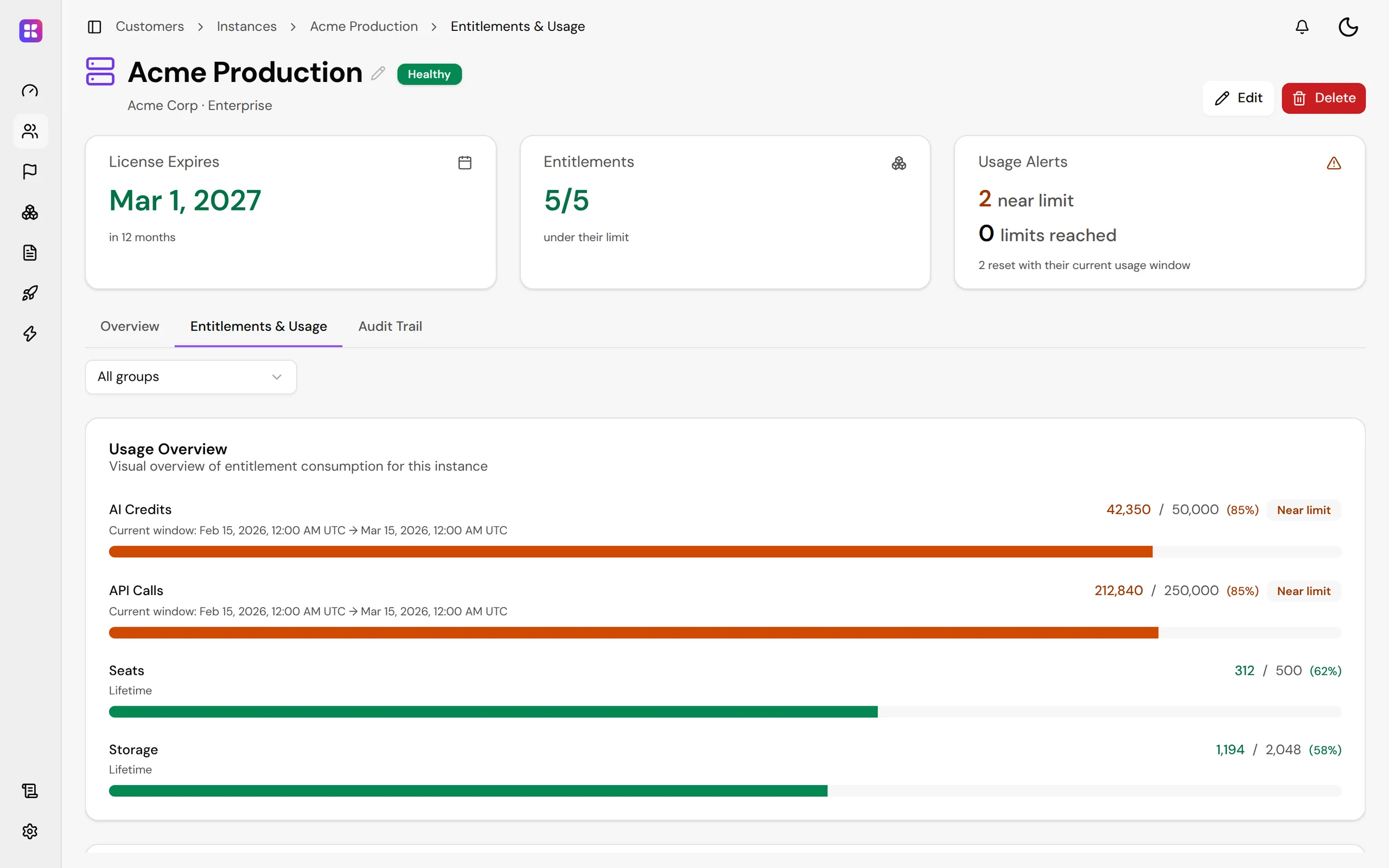Open the notifications bell
The width and height of the screenshot is (1389, 868).
pos(1302,27)
